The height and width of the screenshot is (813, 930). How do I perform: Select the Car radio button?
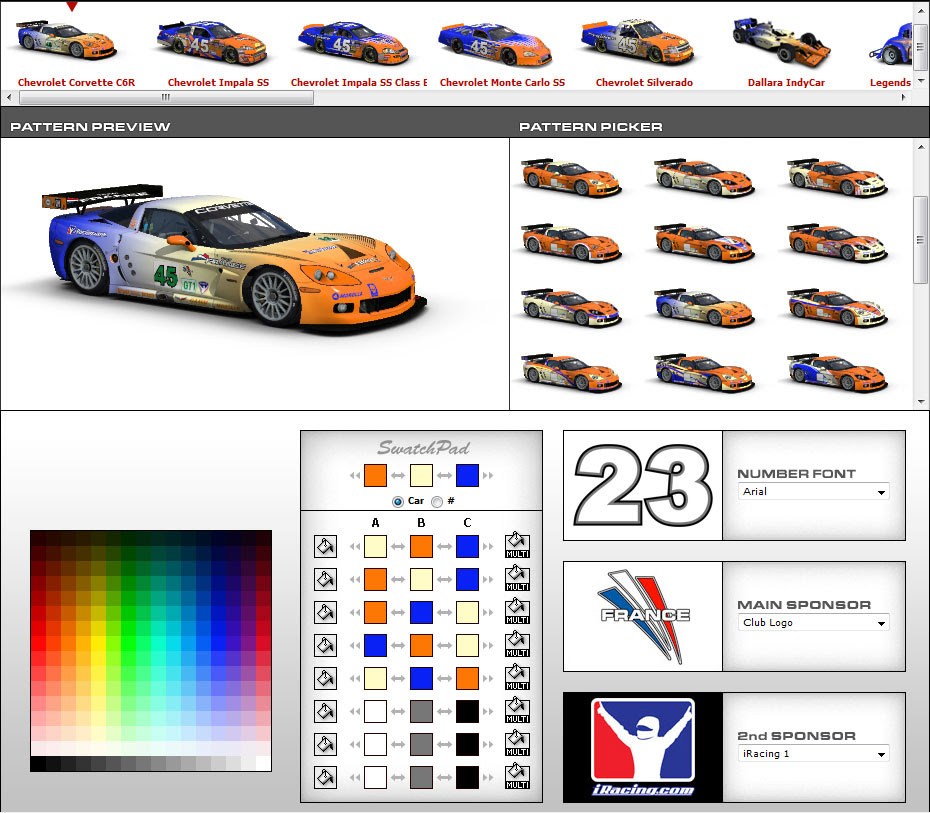pyautogui.click(x=398, y=502)
